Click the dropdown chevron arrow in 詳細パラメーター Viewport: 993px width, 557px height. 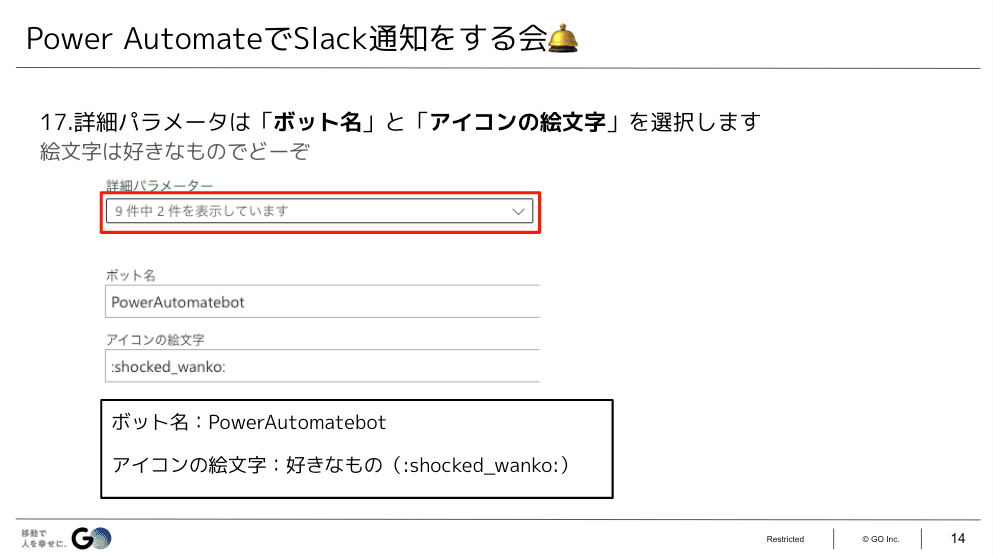[518, 211]
